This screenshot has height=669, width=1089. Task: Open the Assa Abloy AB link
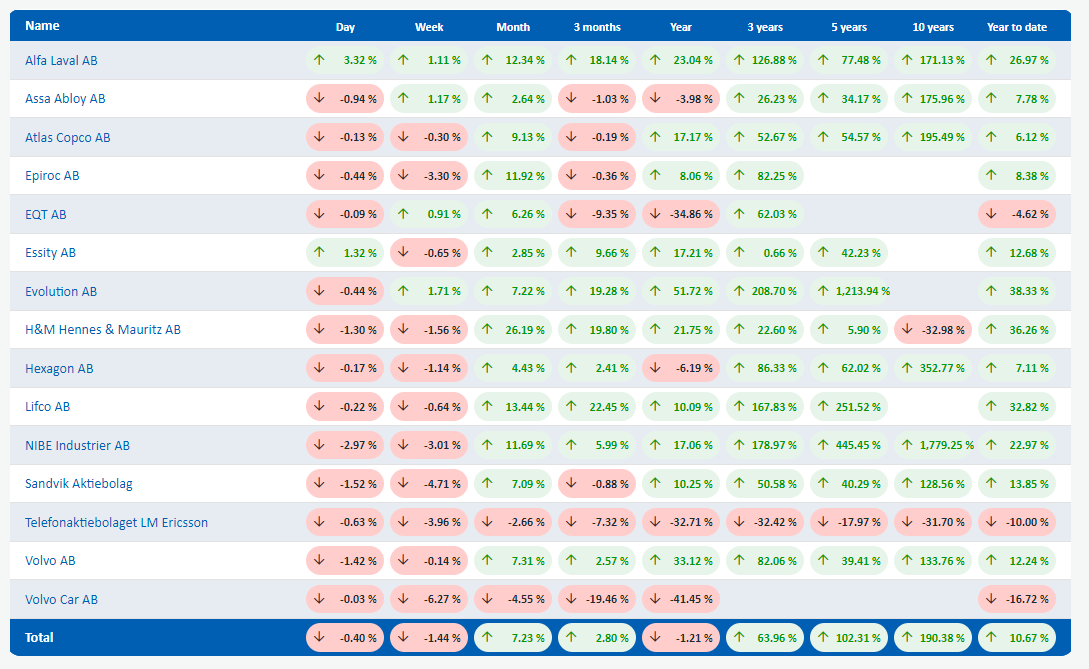click(x=65, y=99)
